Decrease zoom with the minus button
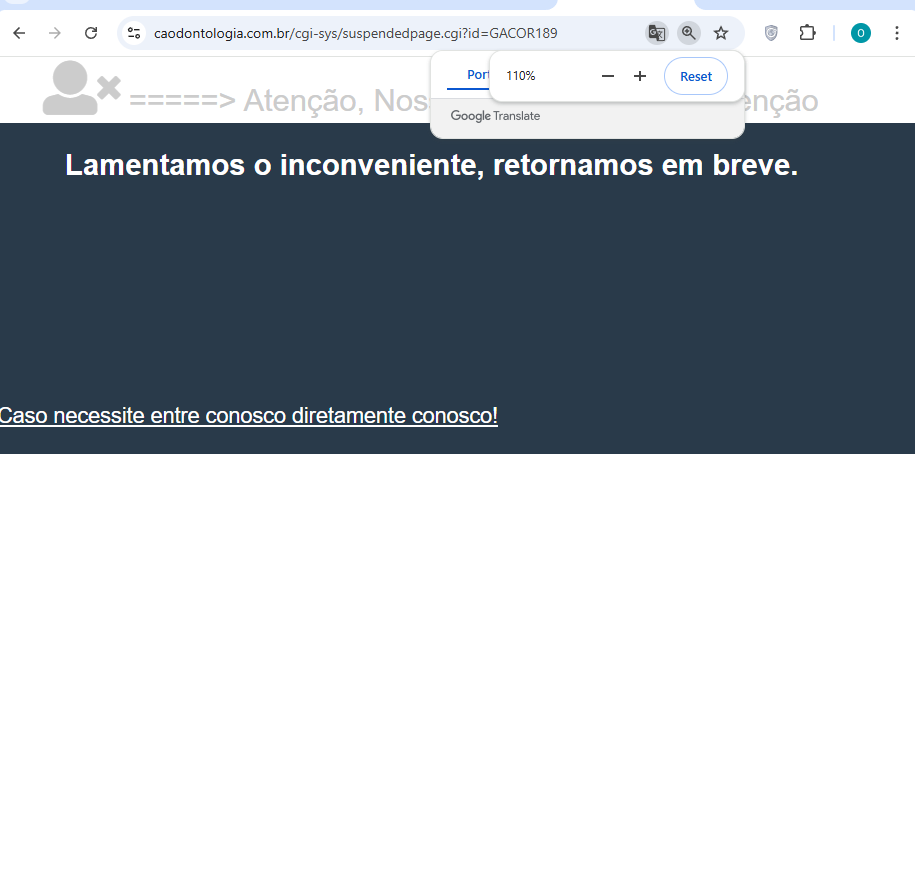 (x=607, y=76)
